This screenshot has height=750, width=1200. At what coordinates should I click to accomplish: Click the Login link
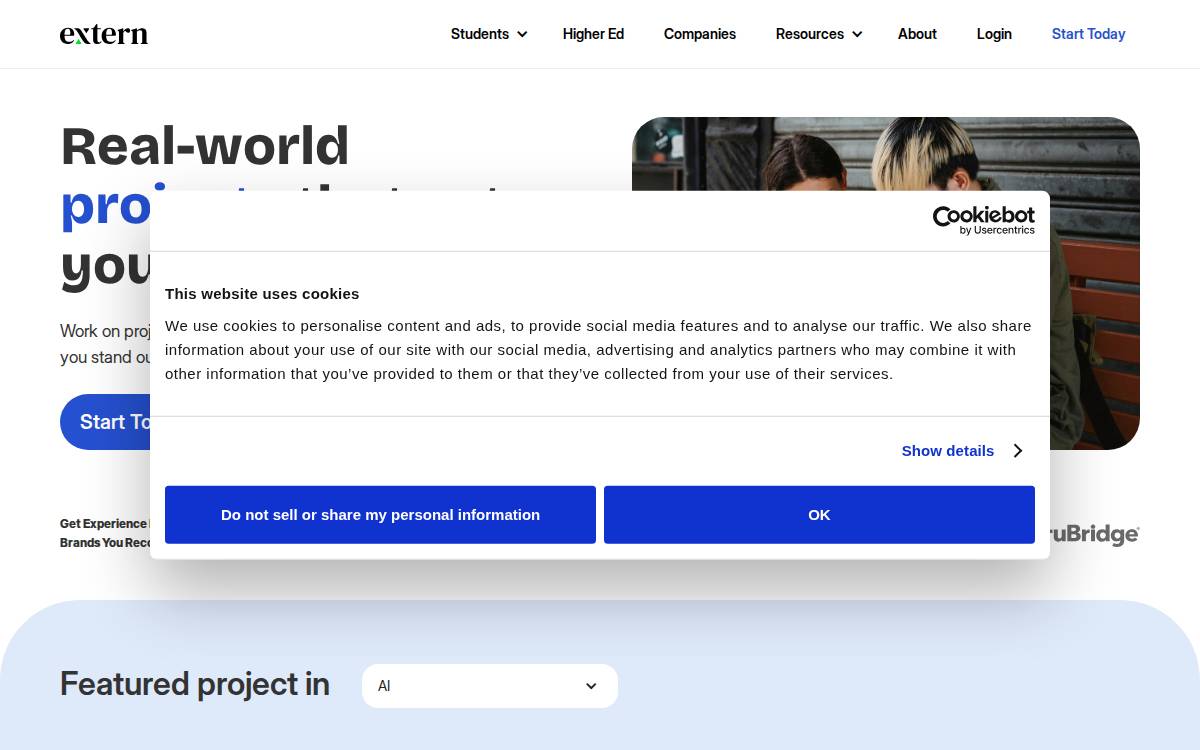(x=994, y=34)
